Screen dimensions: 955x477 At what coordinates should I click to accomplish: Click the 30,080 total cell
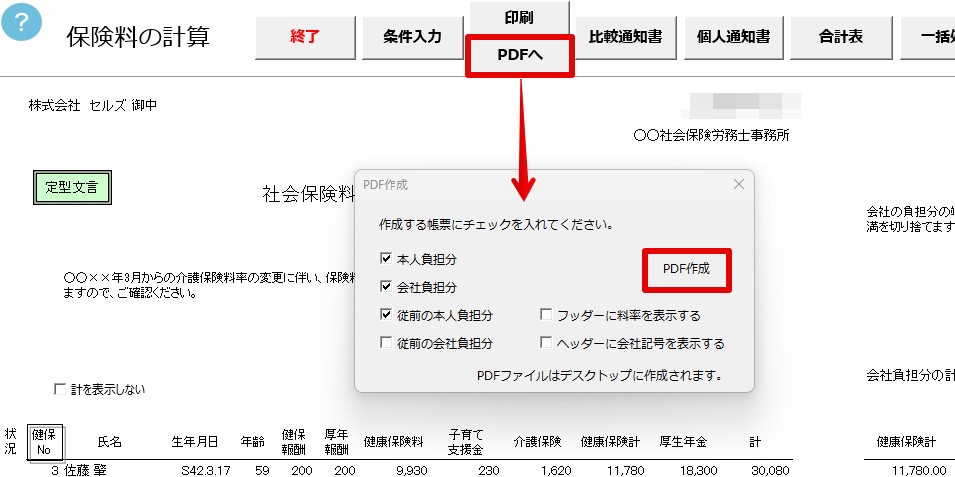point(772,471)
